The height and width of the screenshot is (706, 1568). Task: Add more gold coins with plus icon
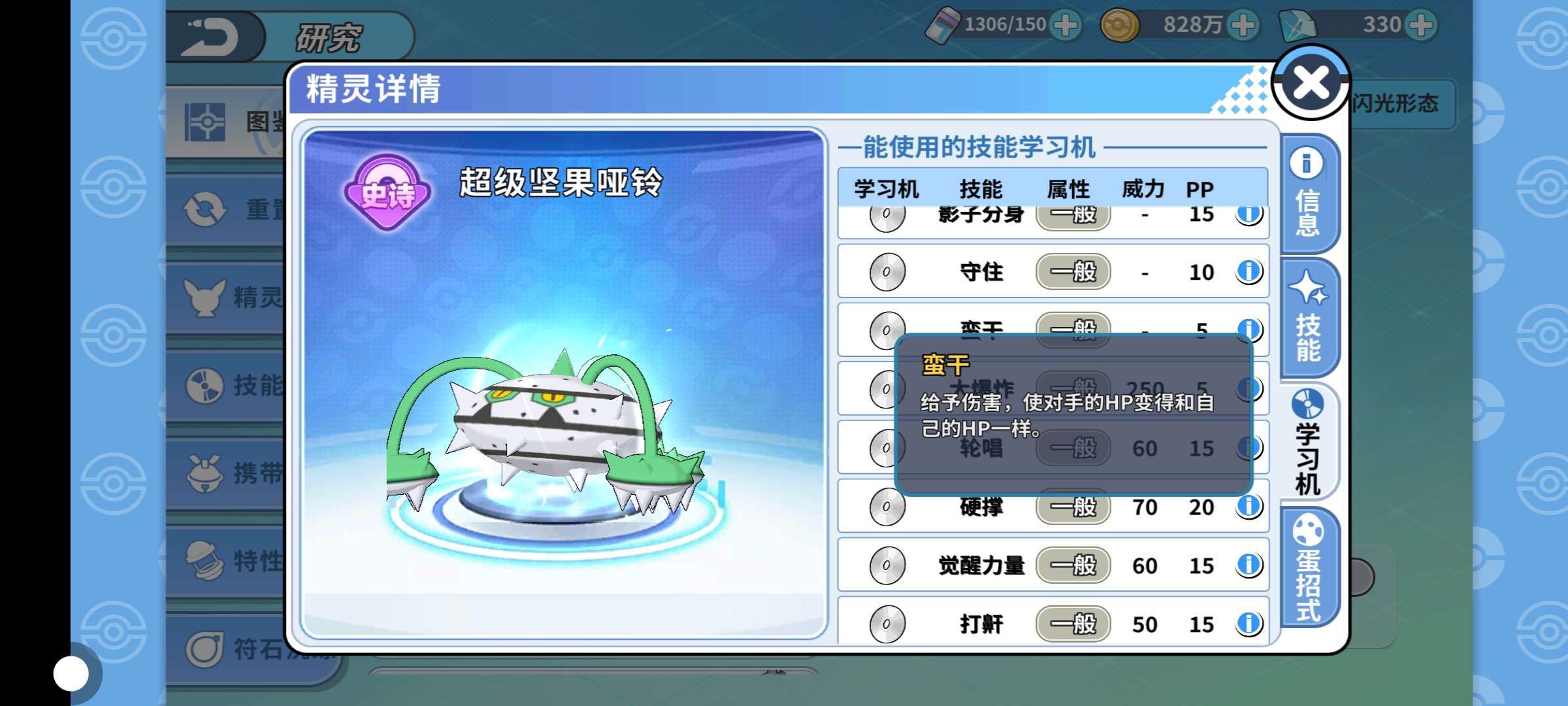(x=1243, y=25)
